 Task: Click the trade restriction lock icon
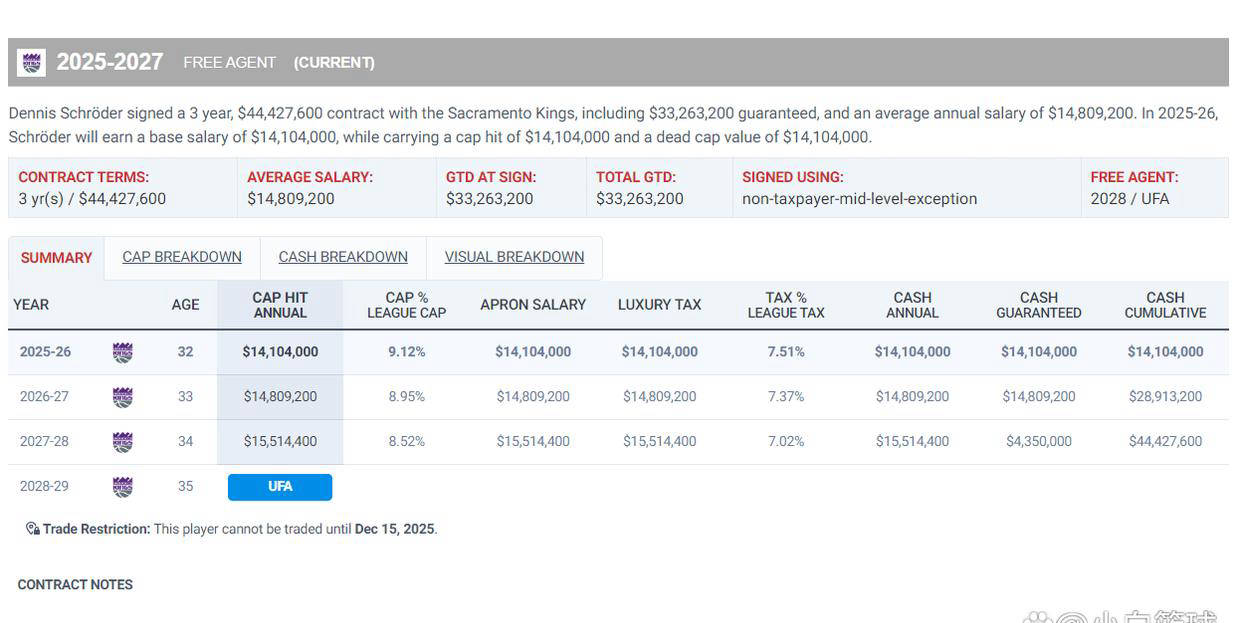point(32,529)
